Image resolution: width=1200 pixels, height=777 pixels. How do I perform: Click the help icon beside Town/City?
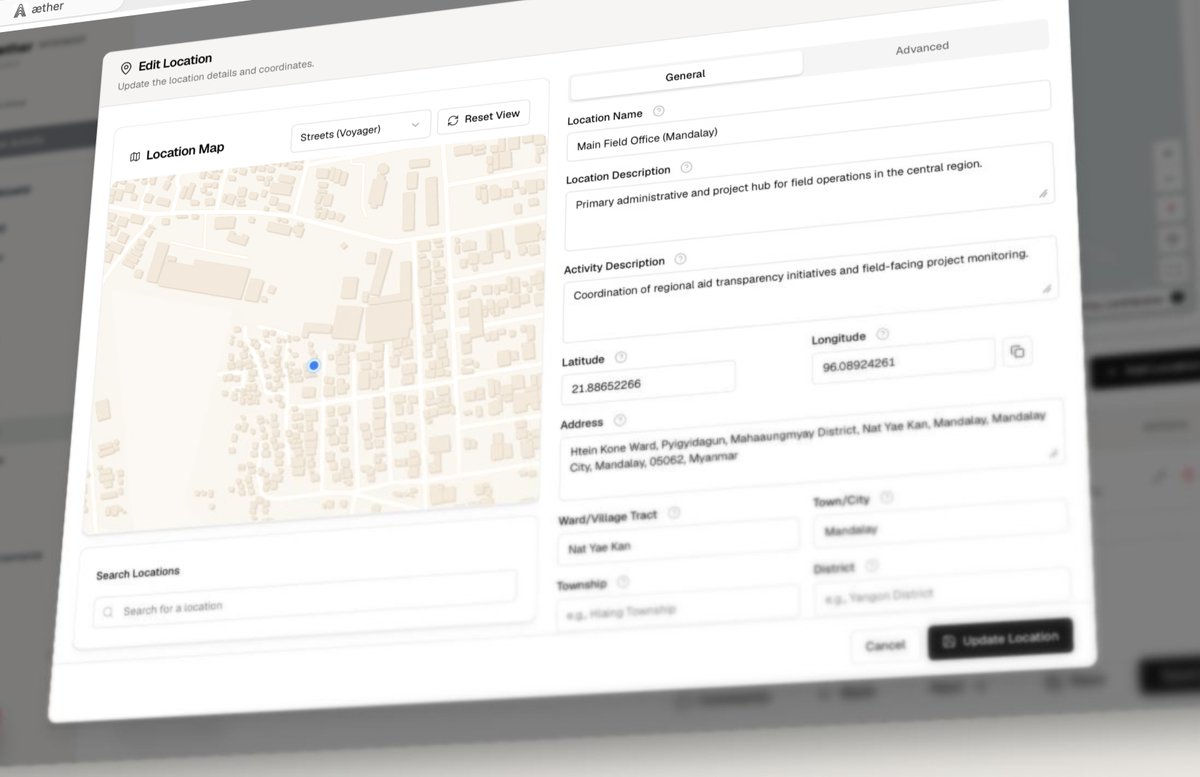(x=886, y=497)
